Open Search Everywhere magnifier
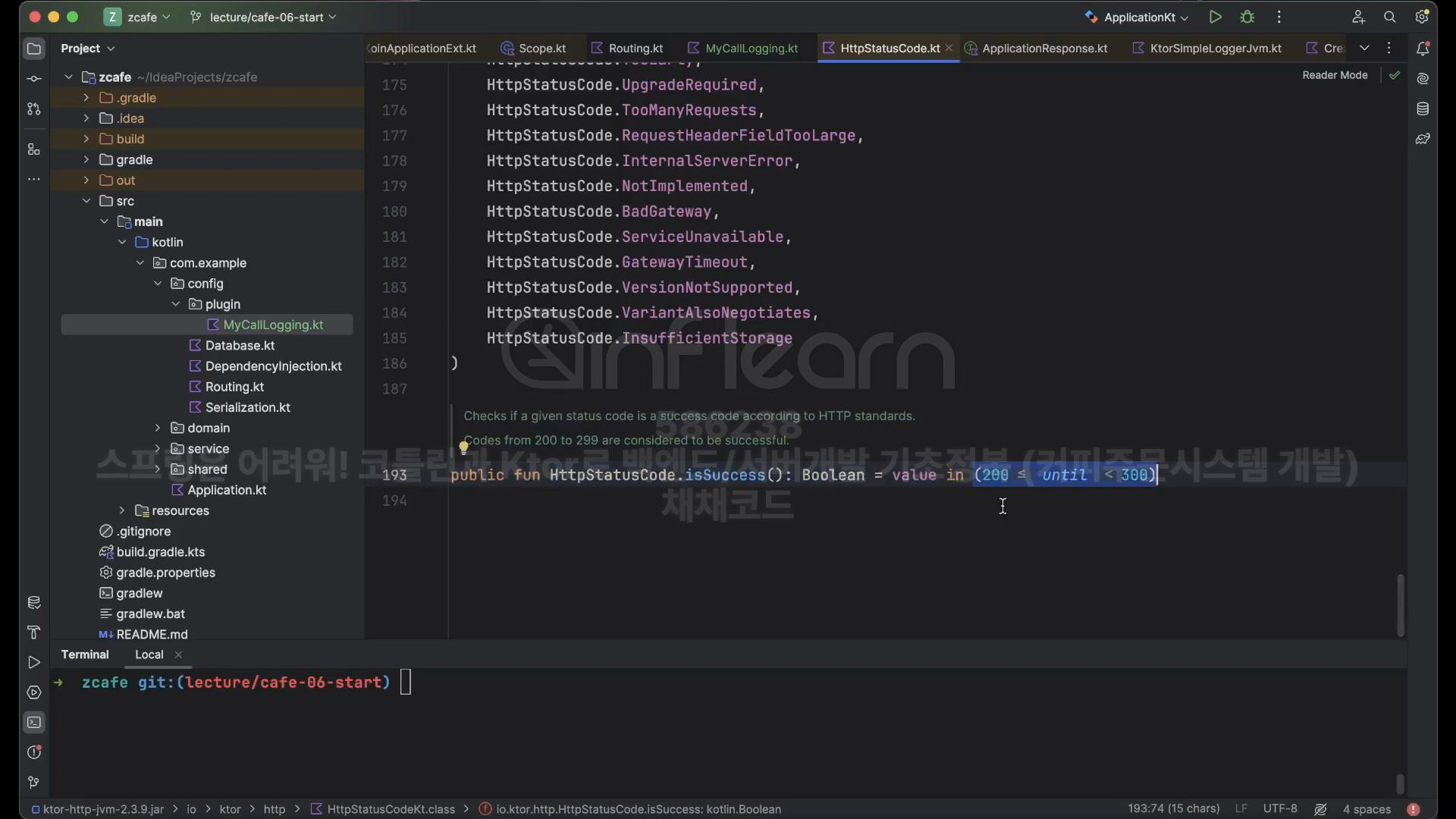This screenshot has height=819, width=1456. (1390, 17)
